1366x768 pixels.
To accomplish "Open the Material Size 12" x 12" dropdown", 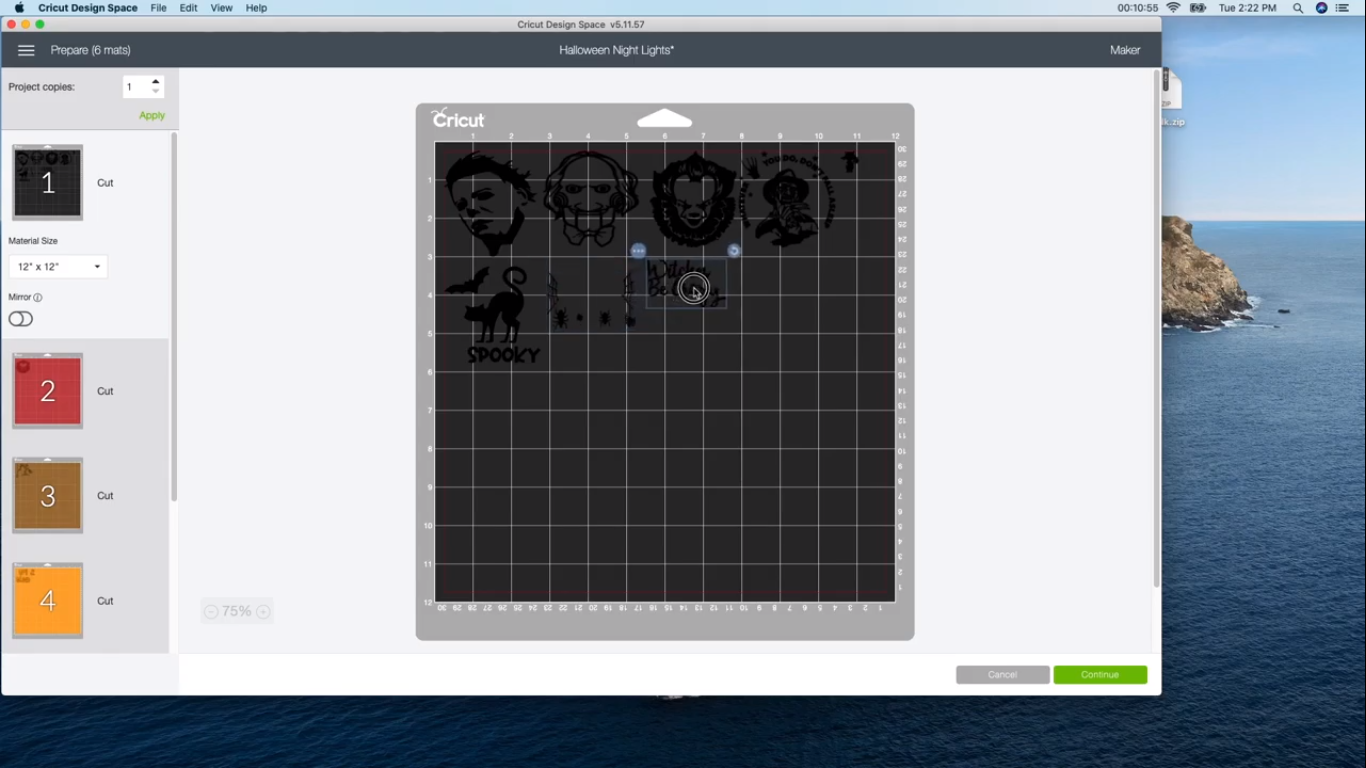I will (x=58, y=267).
